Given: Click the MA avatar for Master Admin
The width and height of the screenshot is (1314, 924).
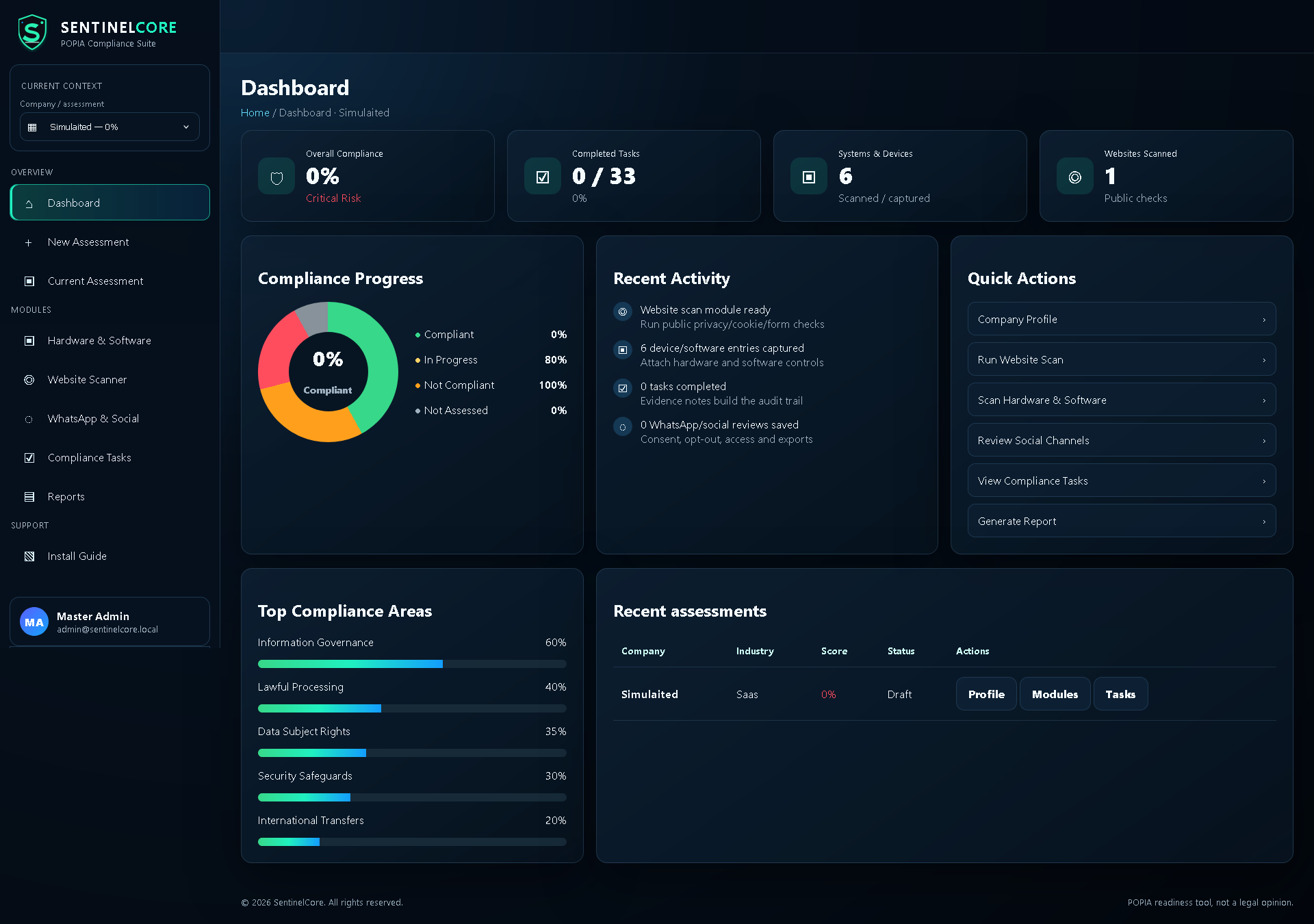Looking at the screenshot, I should [x=34, y=621].
